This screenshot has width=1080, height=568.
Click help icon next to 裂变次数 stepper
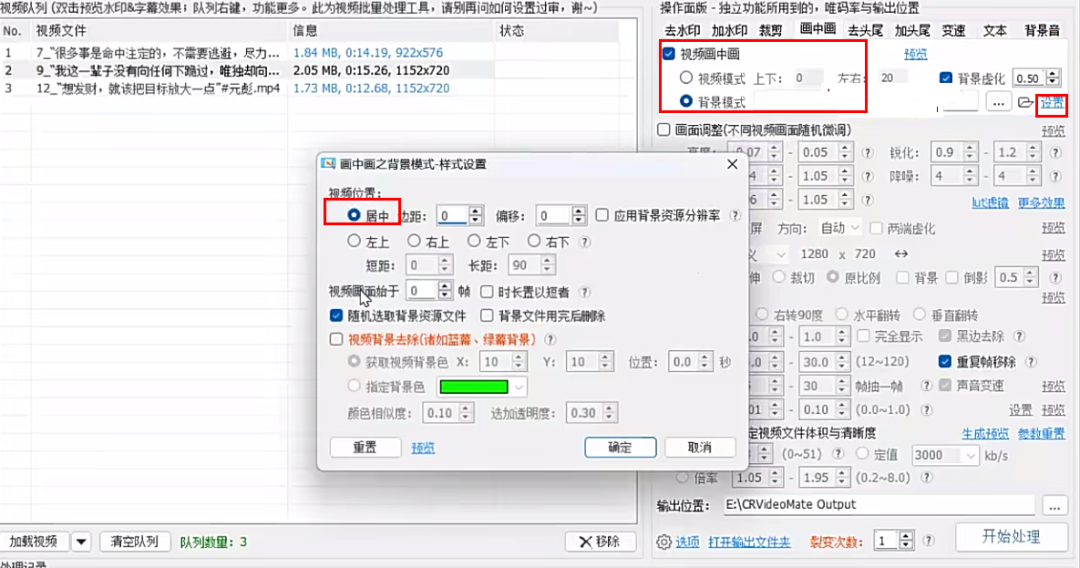click(x=928, y=540)
